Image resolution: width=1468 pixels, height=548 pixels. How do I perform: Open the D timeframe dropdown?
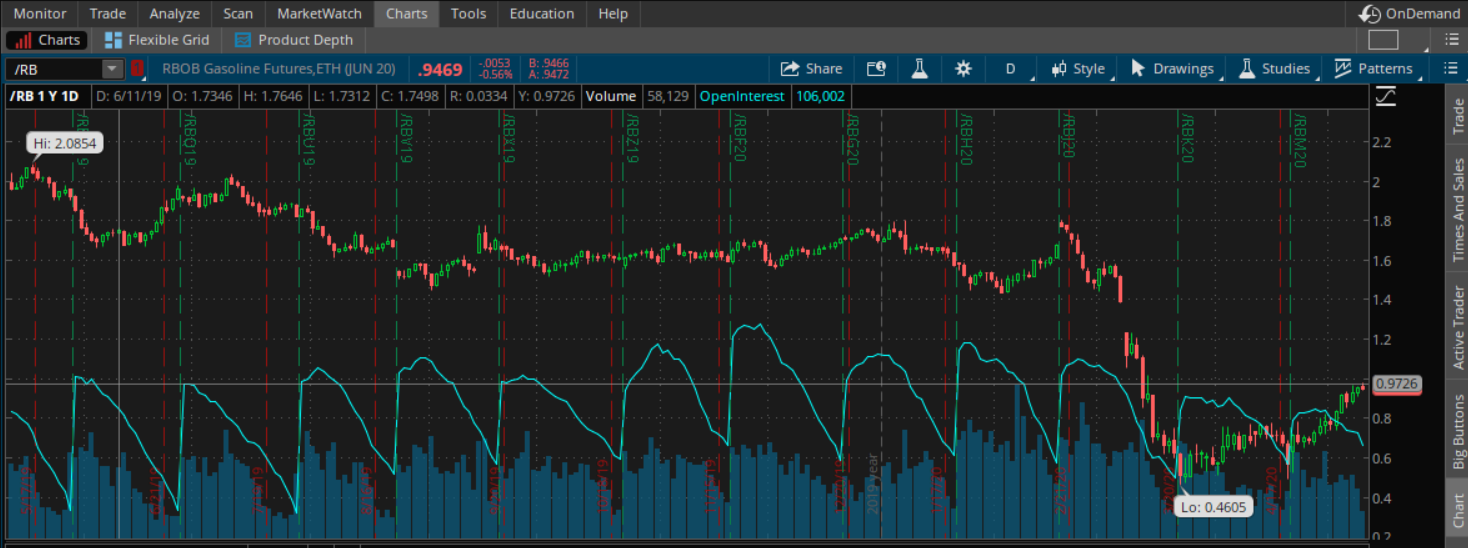click(x=1010, y=69)
